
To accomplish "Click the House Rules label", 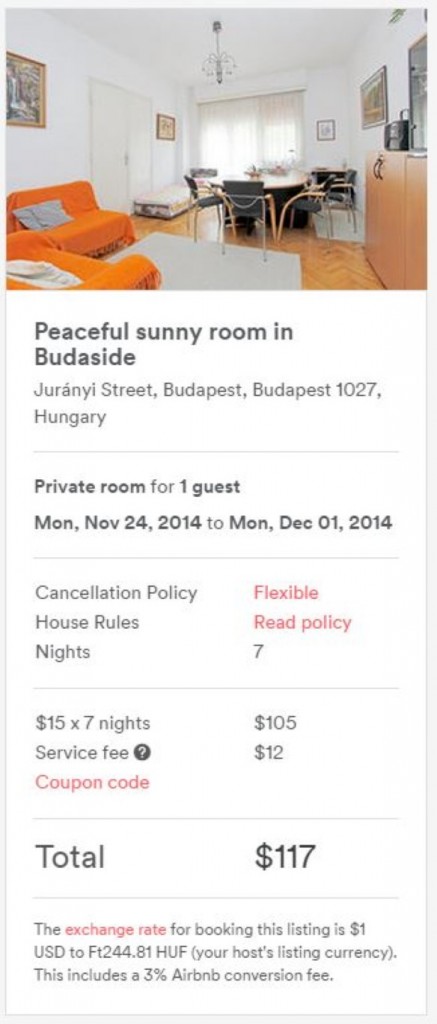I will pyautogui.click(x=87, y=622).
